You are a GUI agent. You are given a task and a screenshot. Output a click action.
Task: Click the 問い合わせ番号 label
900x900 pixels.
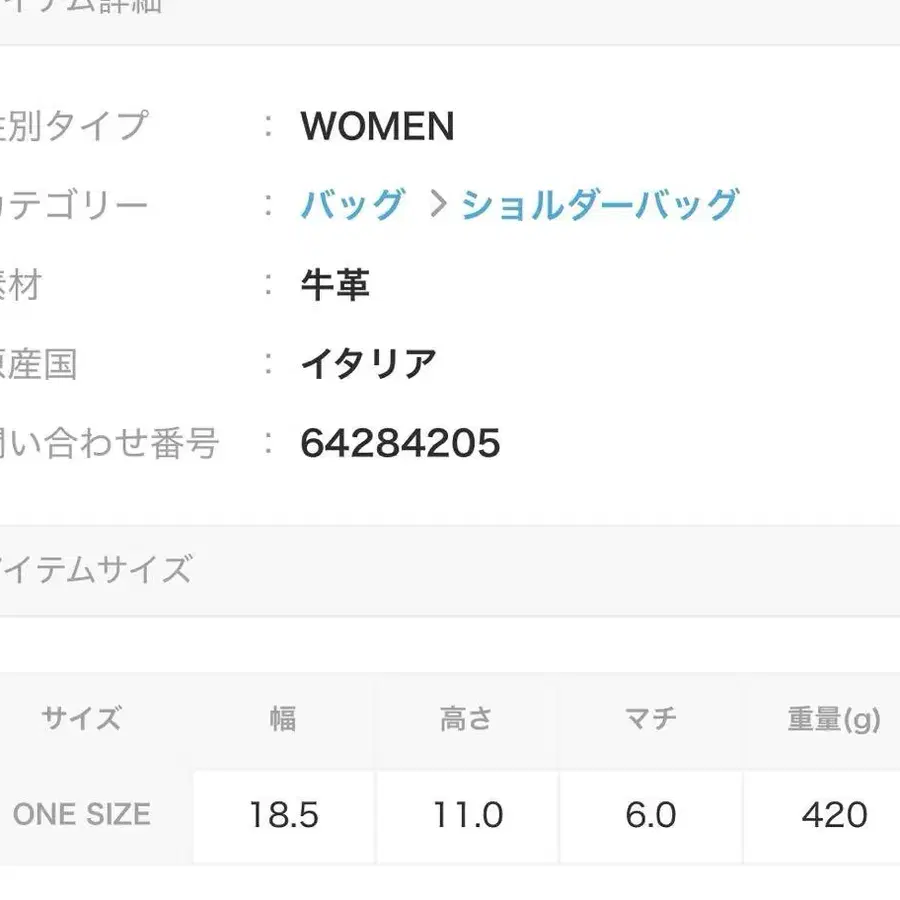pos(109,443)
